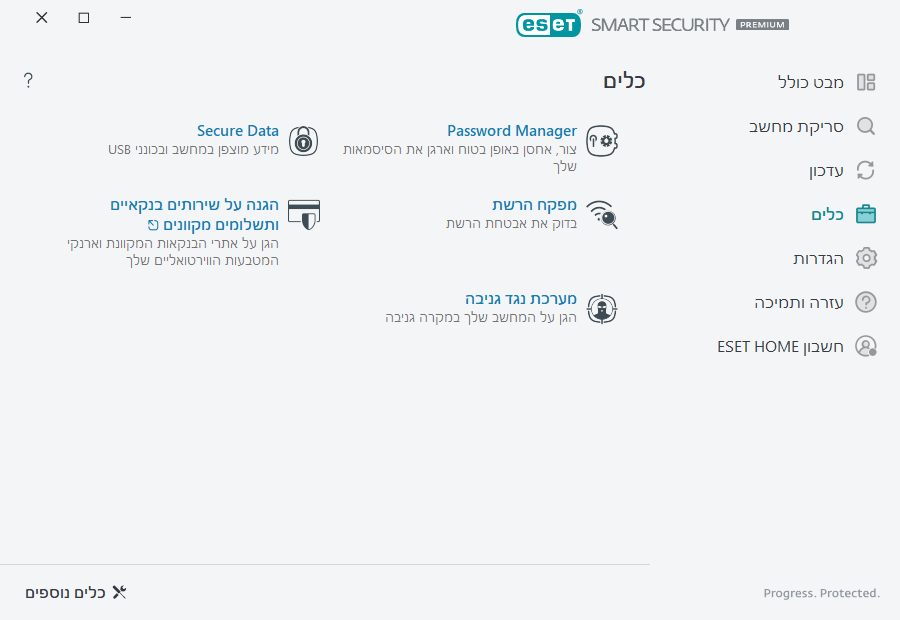Click the Secure Data padlock icon
The image size is (900, 620).
click(x=303, y=140)
